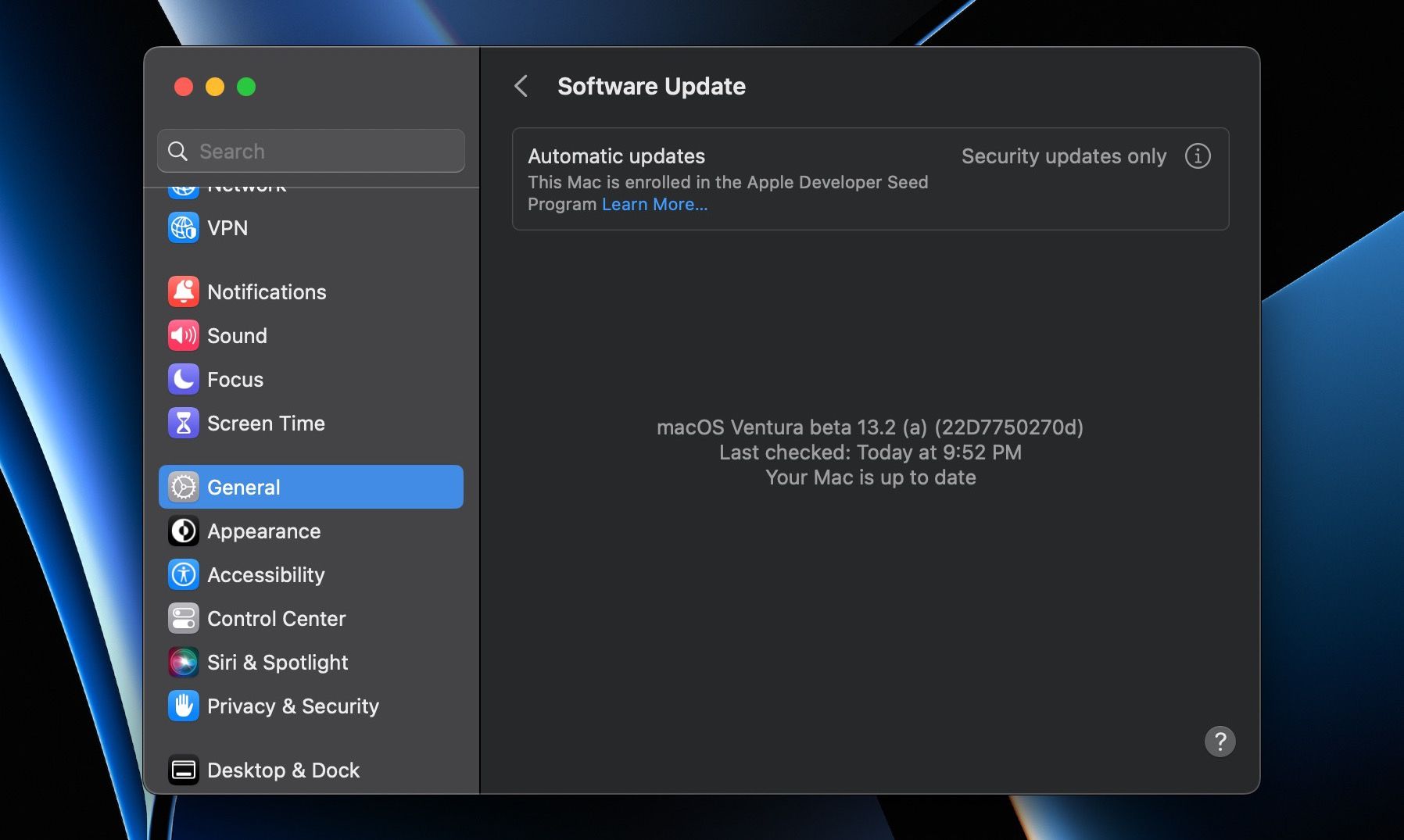Click the question mark help button
1404x840 pixels.
point(1220,742)
